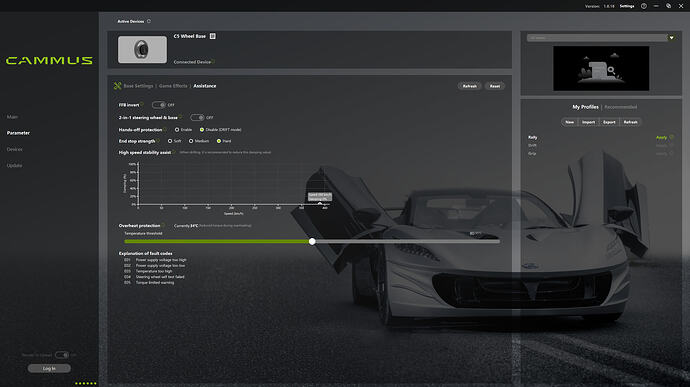This screenshot has width=690, height=387.
Task: Click info icon next to Overheat protection
Action: (163, 225)
